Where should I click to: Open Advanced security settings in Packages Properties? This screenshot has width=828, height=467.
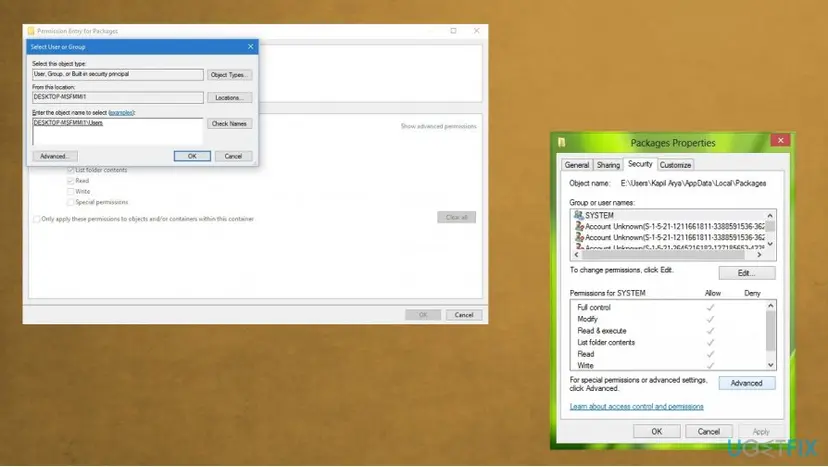pyautogui.click(x=747, y=383)
